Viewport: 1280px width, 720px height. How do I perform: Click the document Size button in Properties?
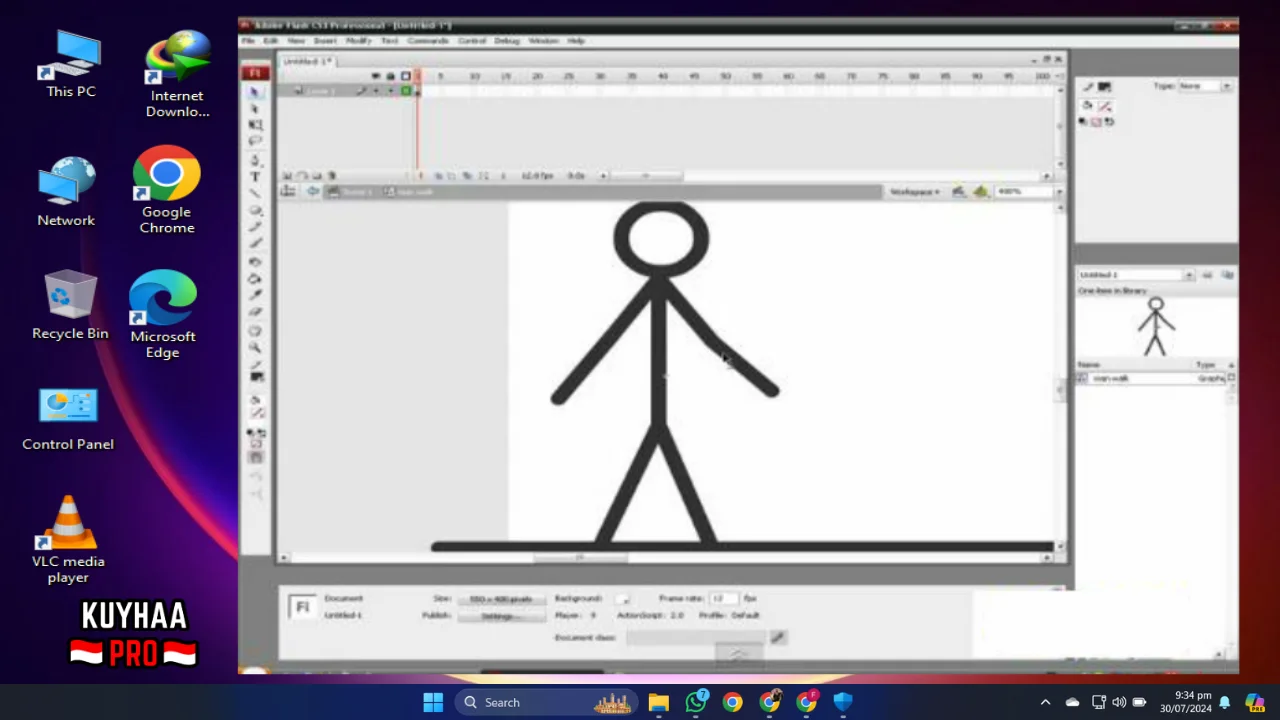pyautogui.click(x=501, y=598)
